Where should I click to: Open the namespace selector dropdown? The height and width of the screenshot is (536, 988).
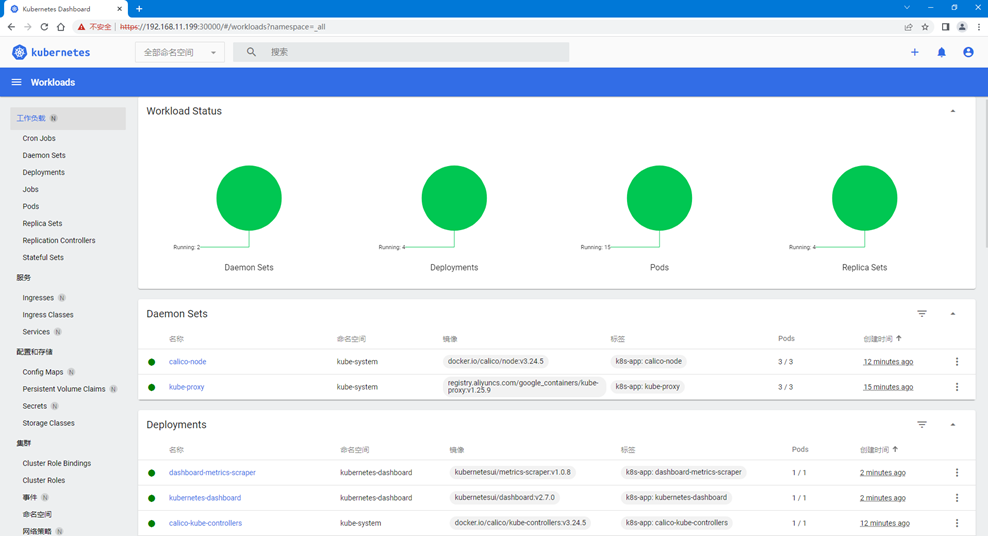180,52
